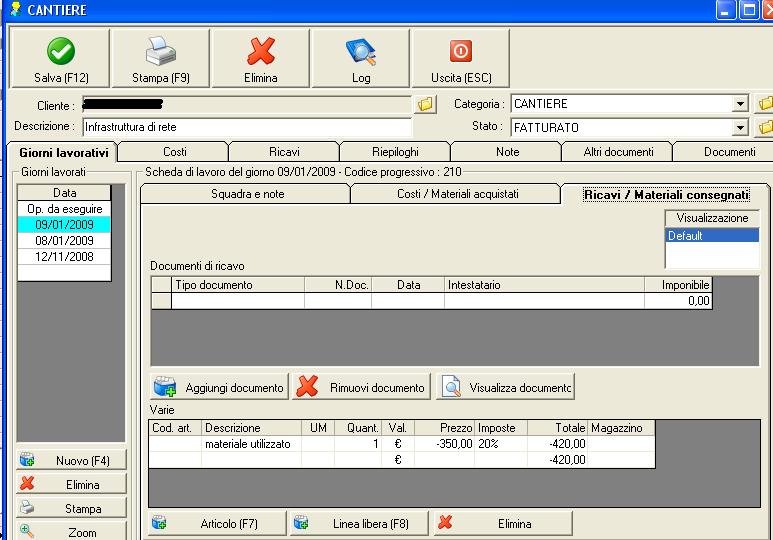Click Aggiungi documento button
Image resolution: width=773 pixels, height=540 pixels.
[x=219, y=387]
